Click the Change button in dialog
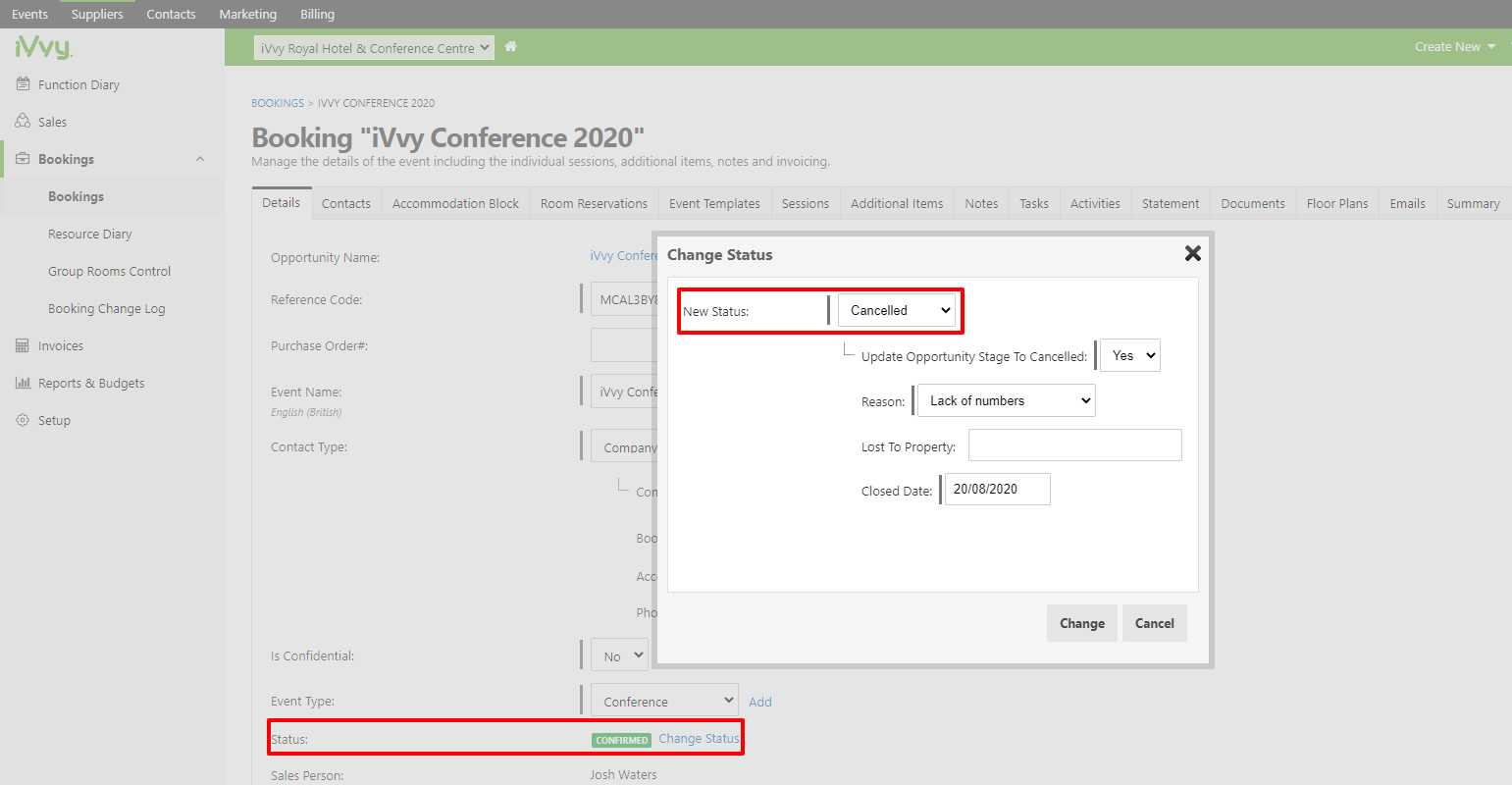 click(1082, 623)
